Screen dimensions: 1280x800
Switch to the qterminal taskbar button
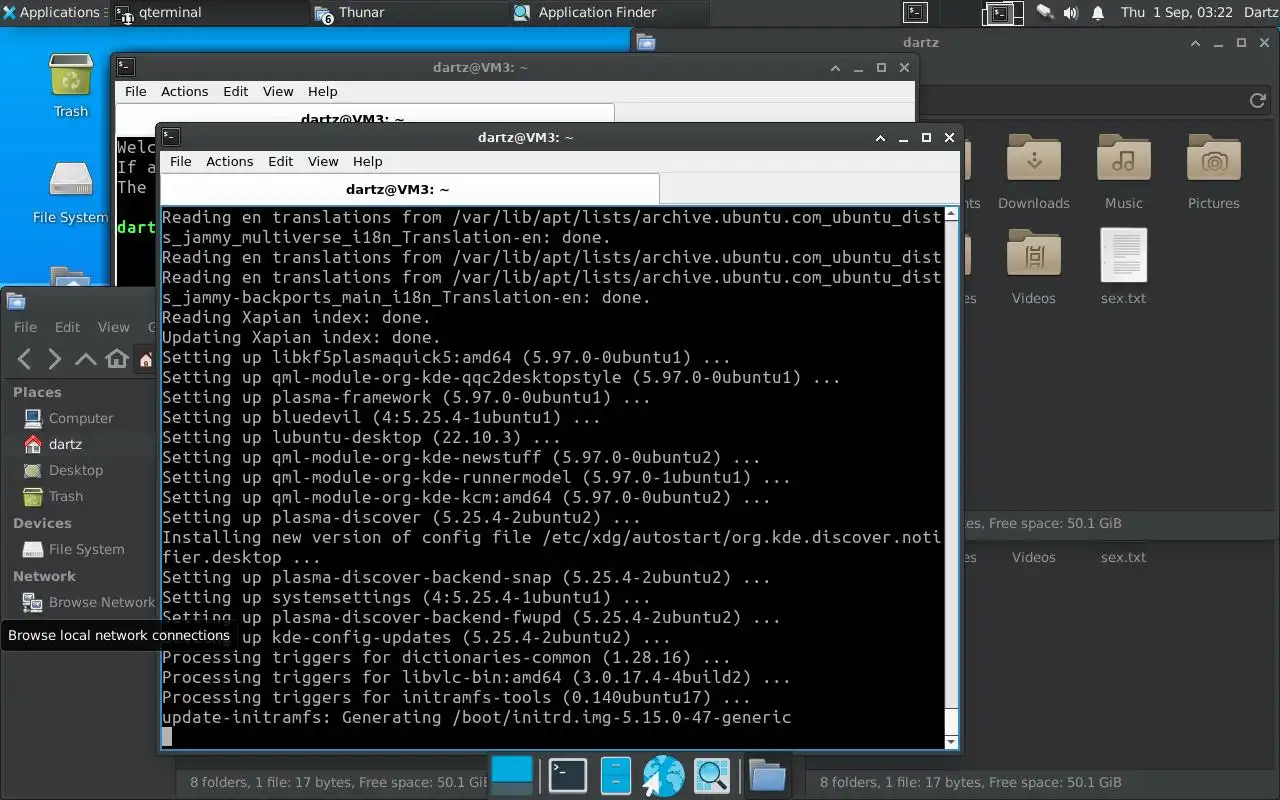click(x=209, y=12)
